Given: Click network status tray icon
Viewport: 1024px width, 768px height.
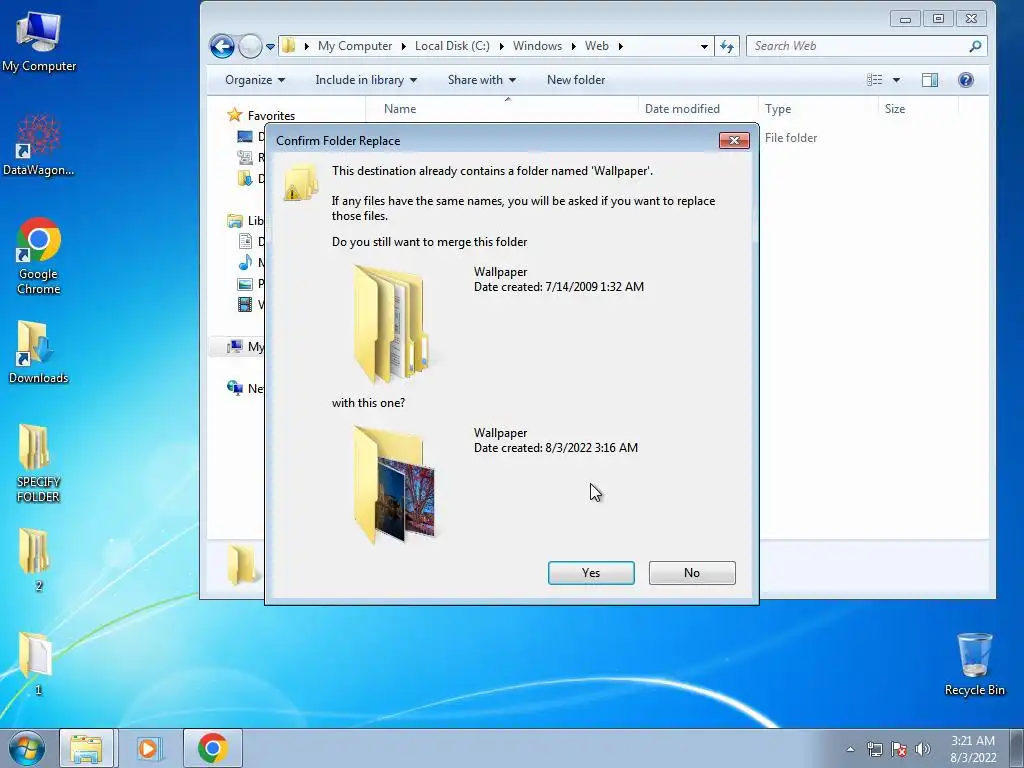Looking at the screenshot, I should click(x=874, y=749).
